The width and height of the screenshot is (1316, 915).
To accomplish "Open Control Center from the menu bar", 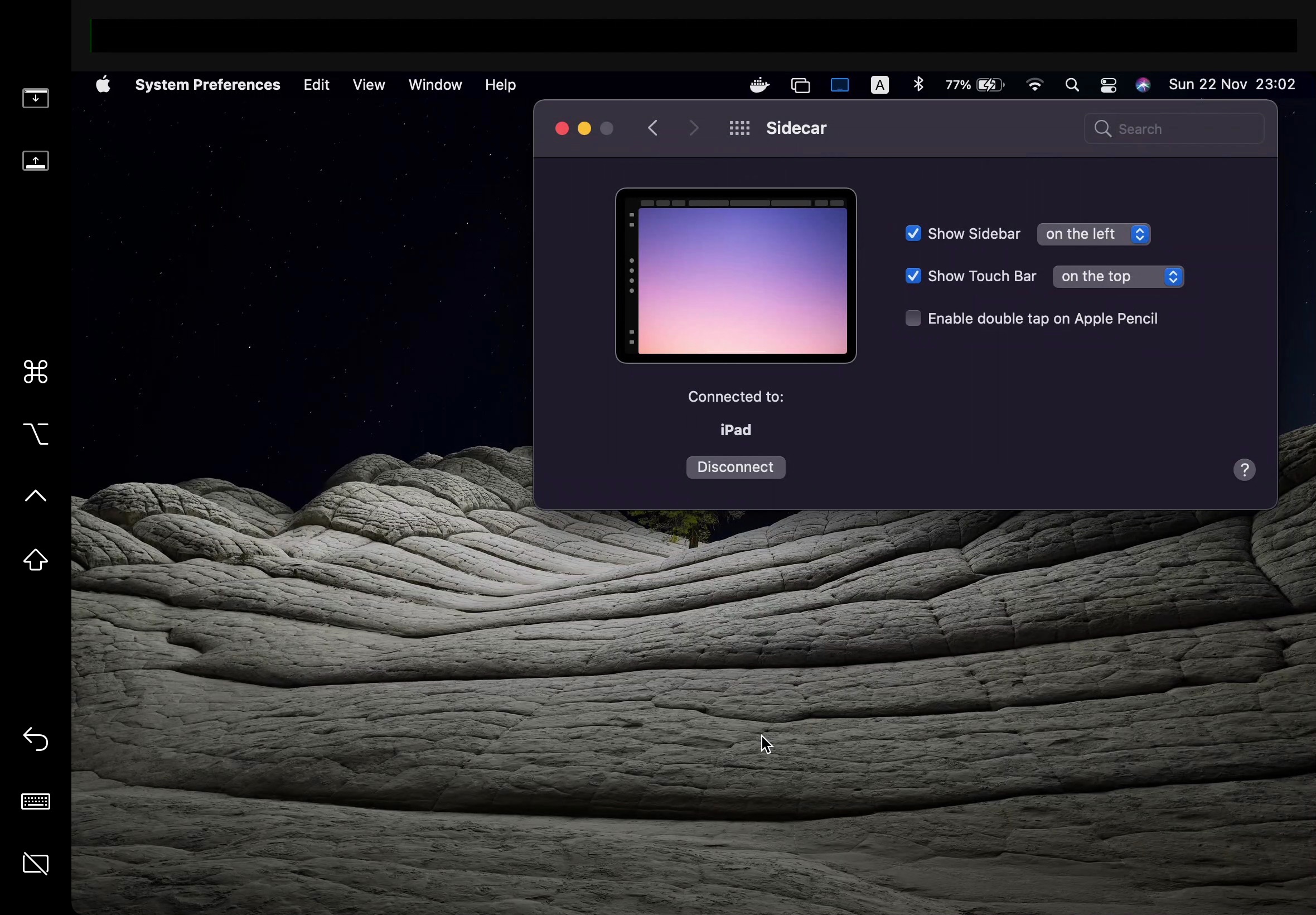I will click(1108, 84).
